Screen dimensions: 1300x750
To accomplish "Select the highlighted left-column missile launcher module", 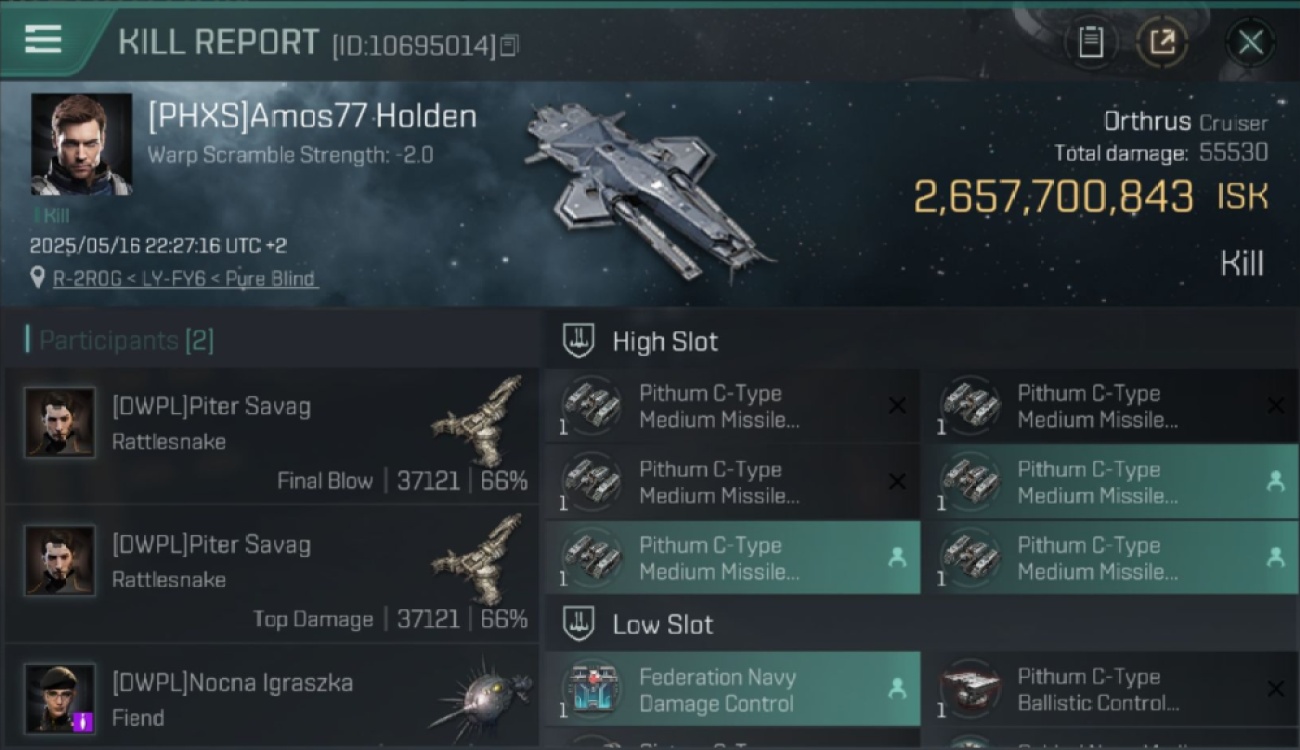I will [733, 558].
